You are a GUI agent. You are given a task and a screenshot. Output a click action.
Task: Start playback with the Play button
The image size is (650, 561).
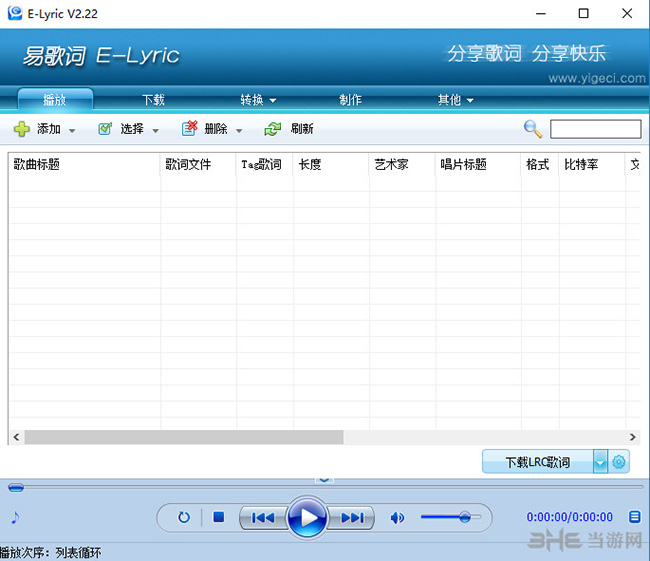(307, 517)
